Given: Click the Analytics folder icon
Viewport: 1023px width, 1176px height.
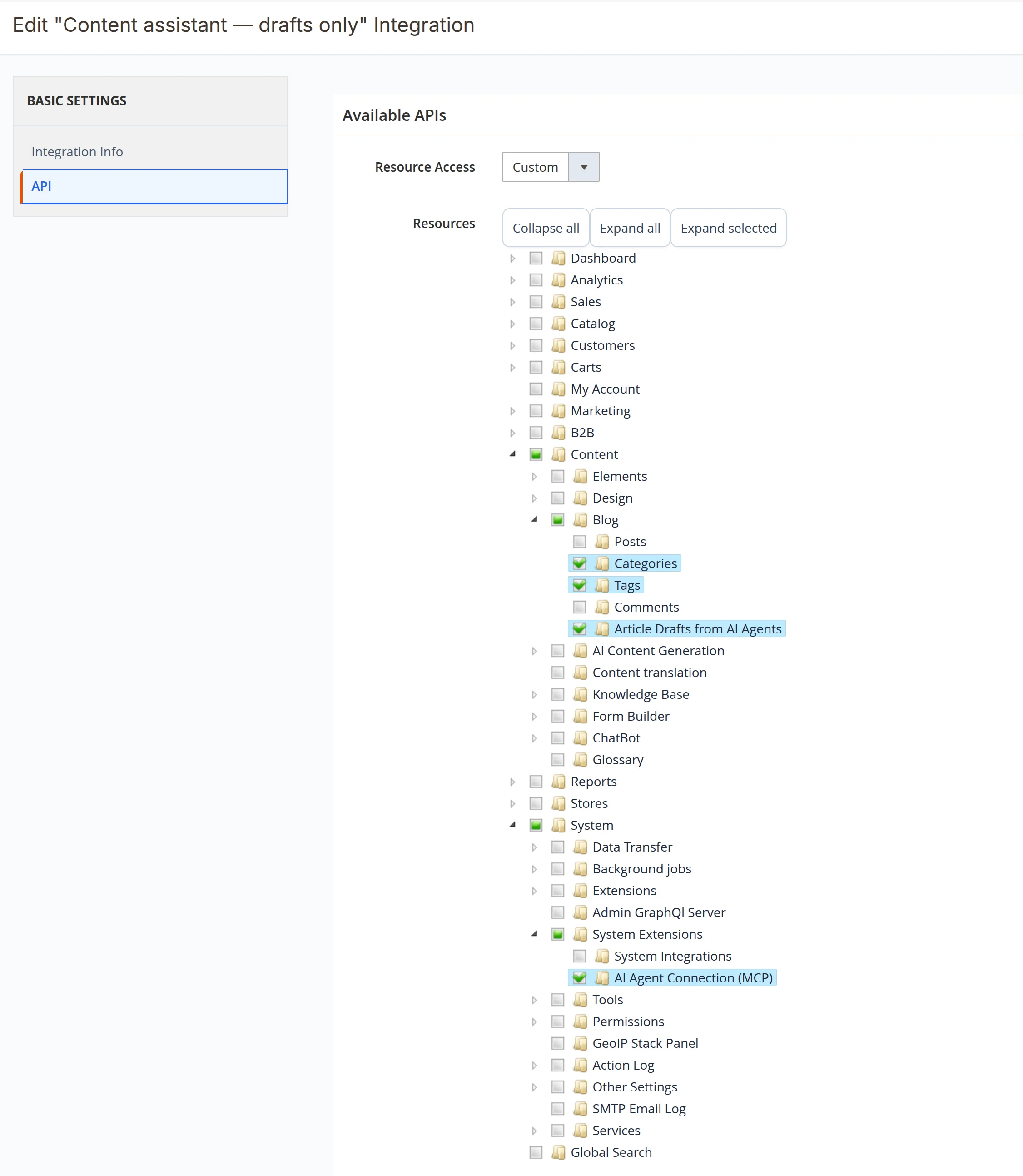Looking at the screenshot, I should pos(558,280).
